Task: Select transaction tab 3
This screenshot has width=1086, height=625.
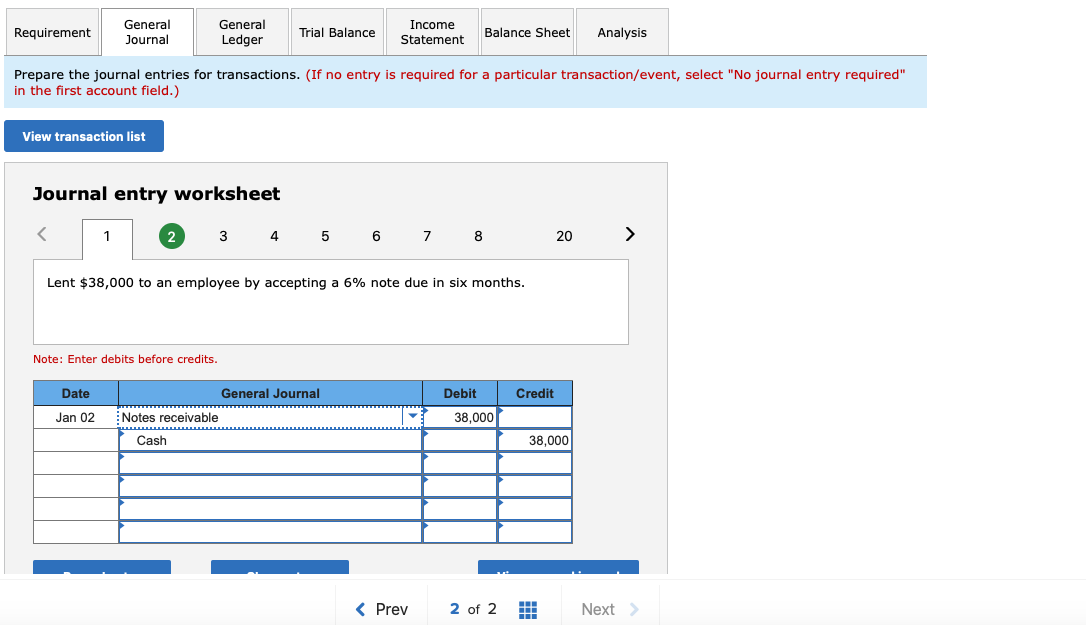Action: click(223, 236)
